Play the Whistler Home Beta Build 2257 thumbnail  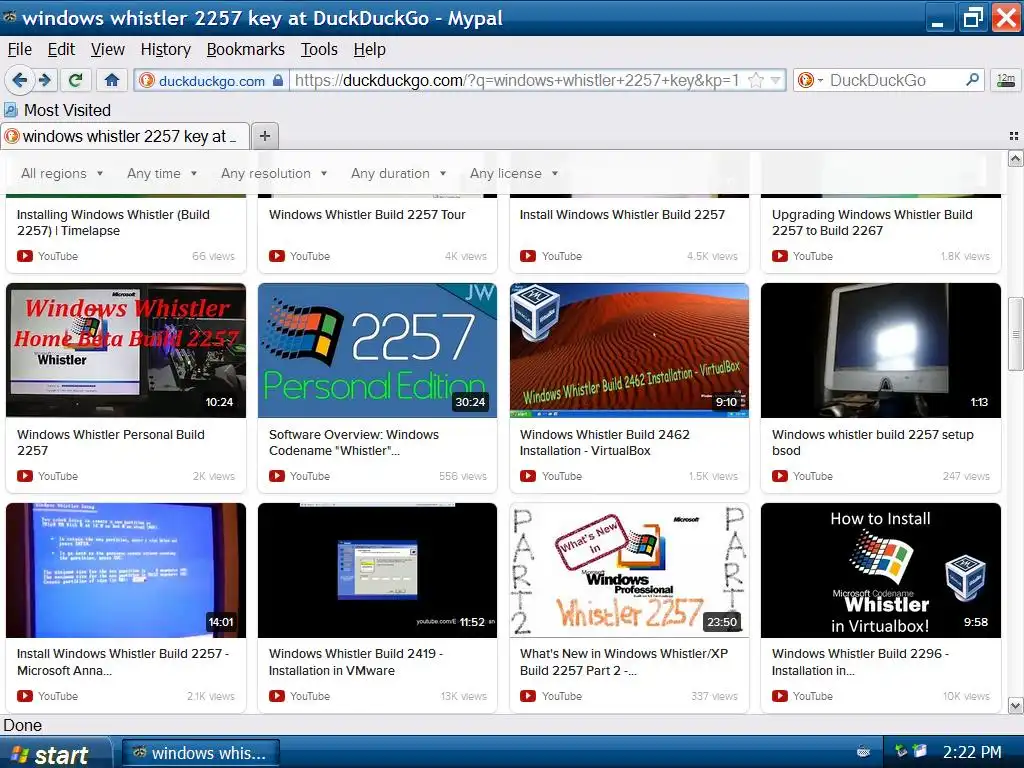(x=126, y=350)
